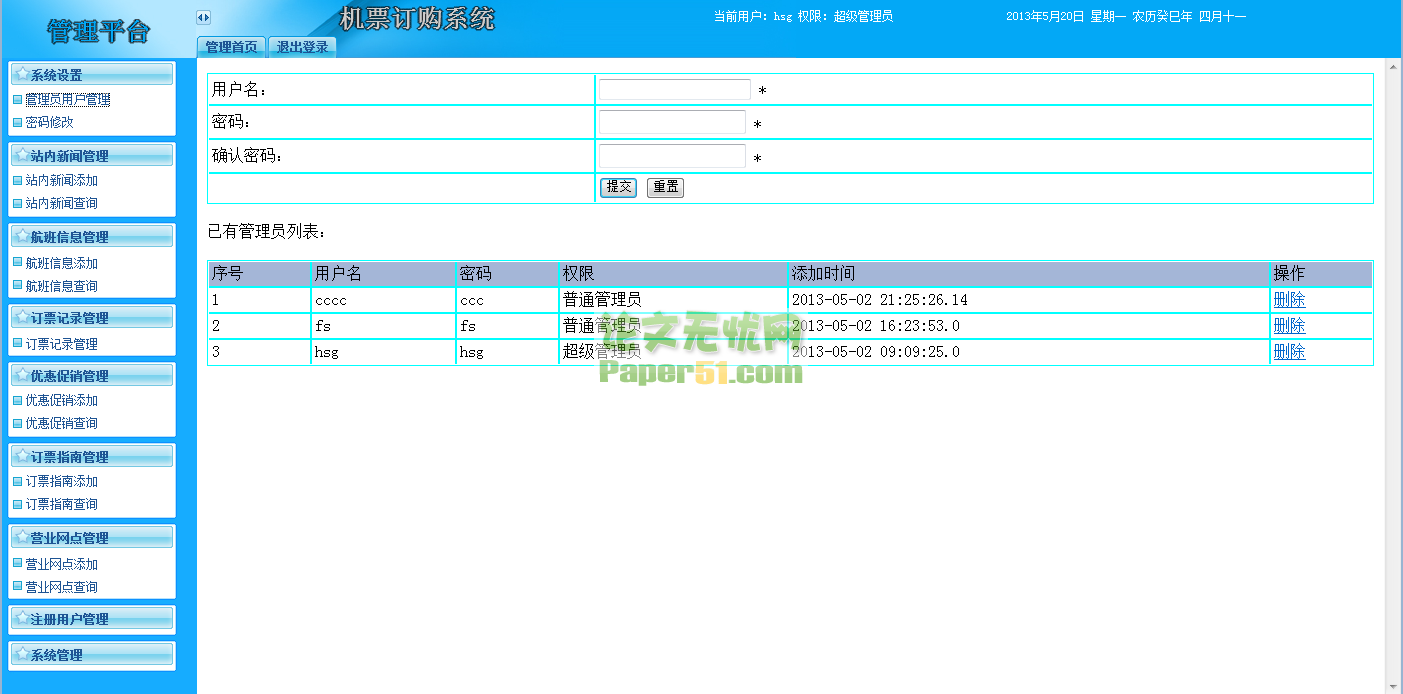Image resolution: width=1403 pixels, height=694 pixels.
Task: Click the square bullet icon beside 密码修改
Action: tap(17, 122)
